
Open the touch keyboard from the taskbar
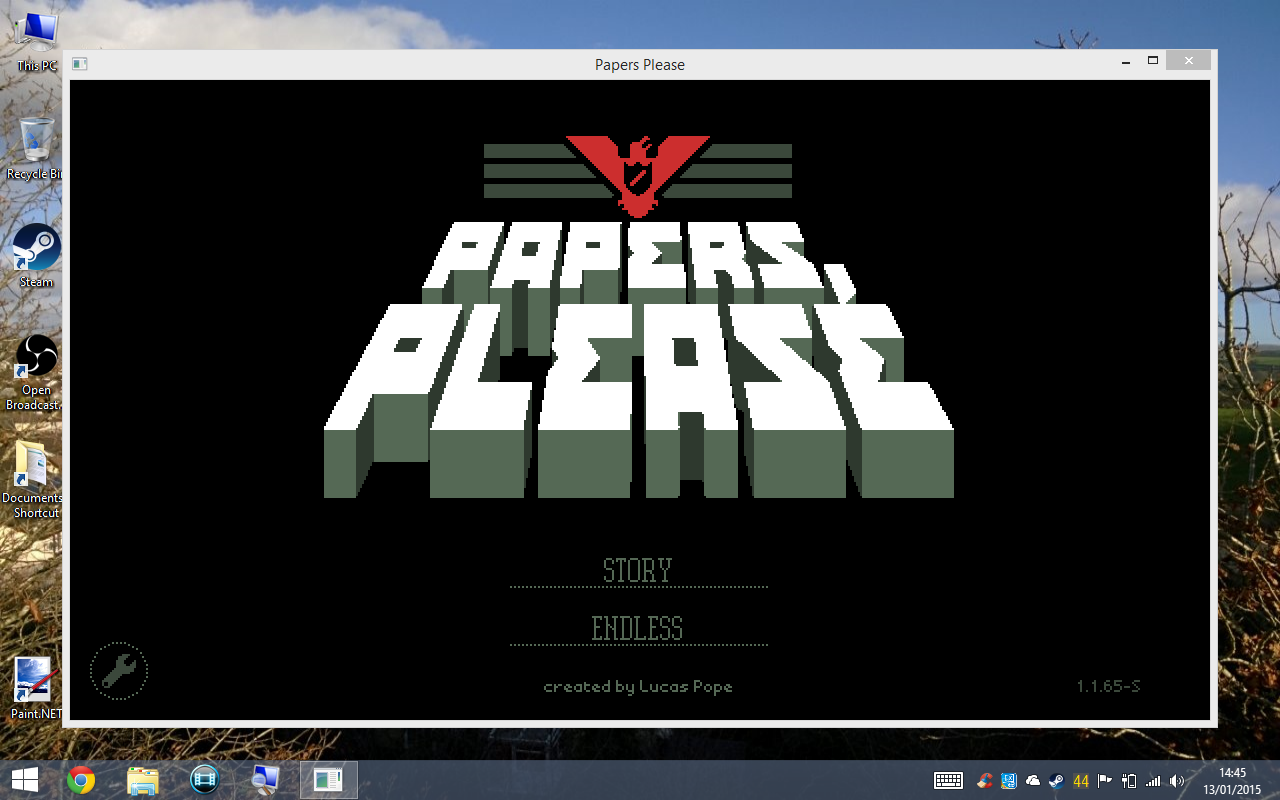[948, 781]
